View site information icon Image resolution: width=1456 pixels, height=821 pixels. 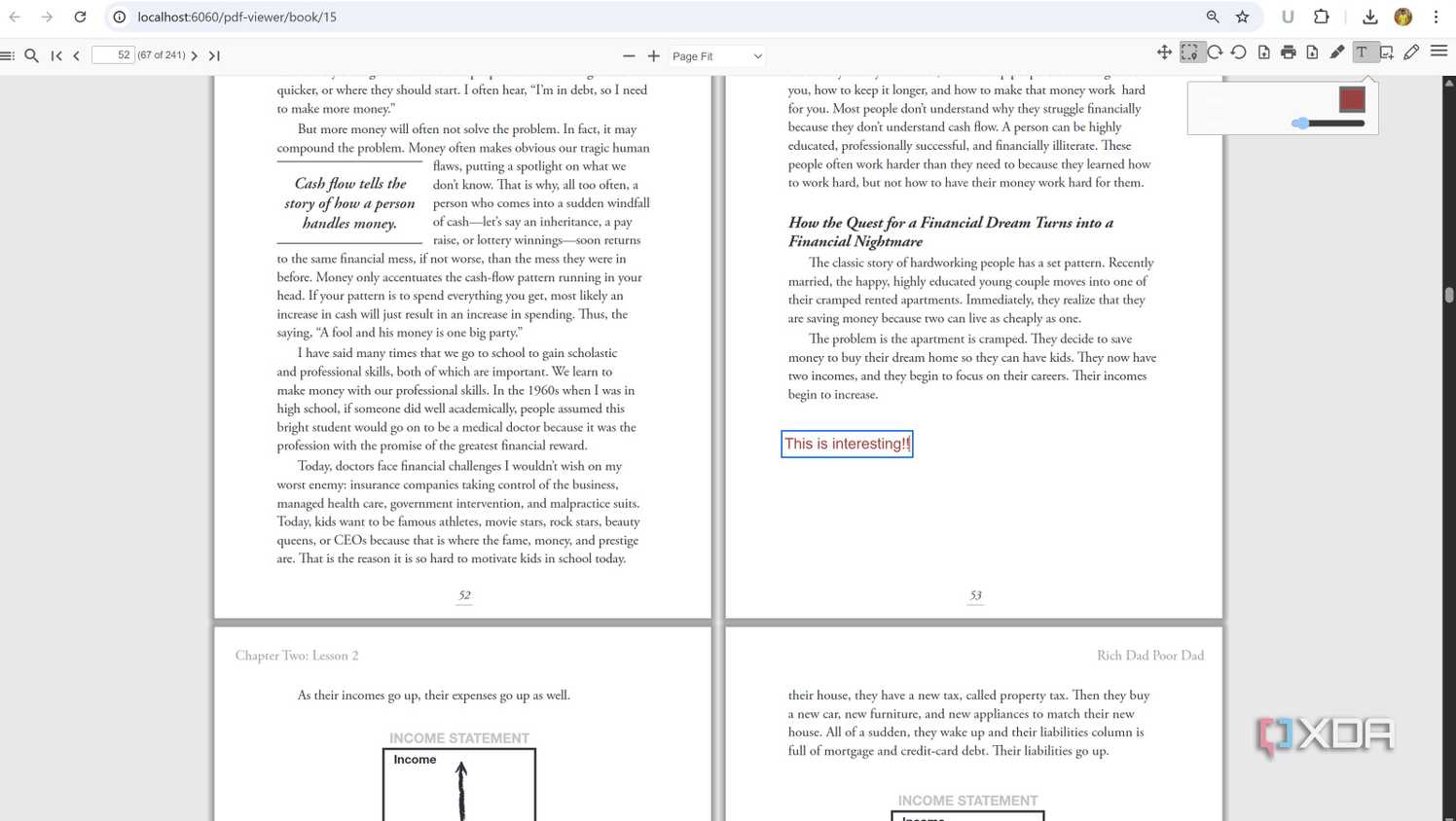coord(119,17)
